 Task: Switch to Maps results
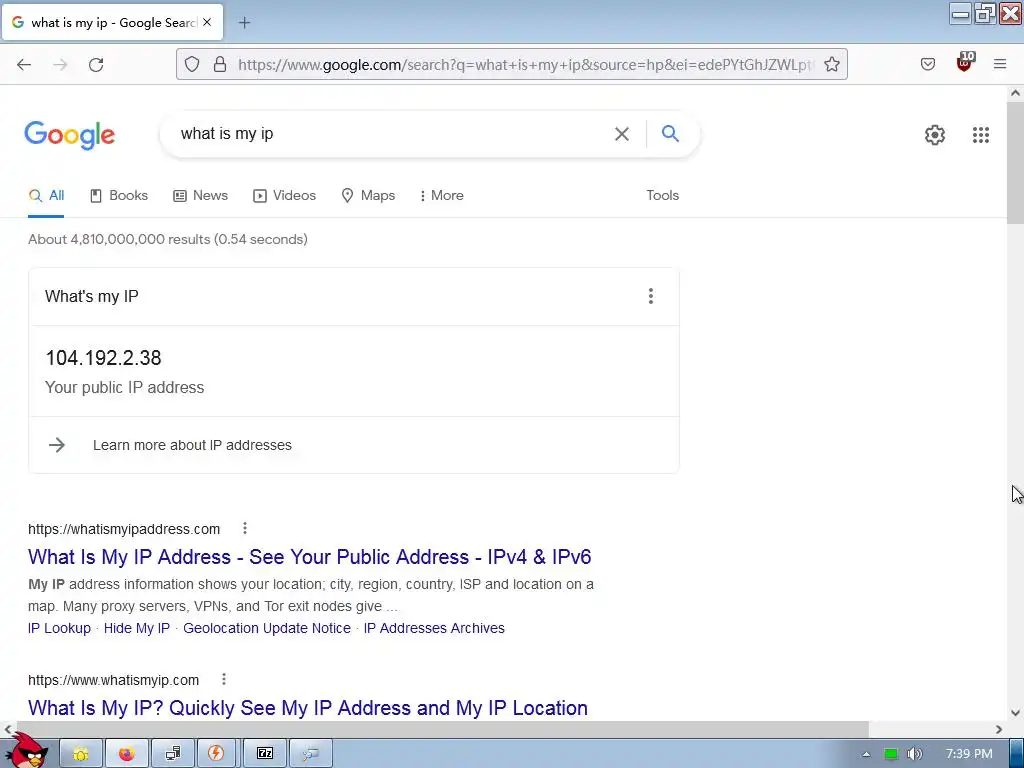tap(368, 195)
